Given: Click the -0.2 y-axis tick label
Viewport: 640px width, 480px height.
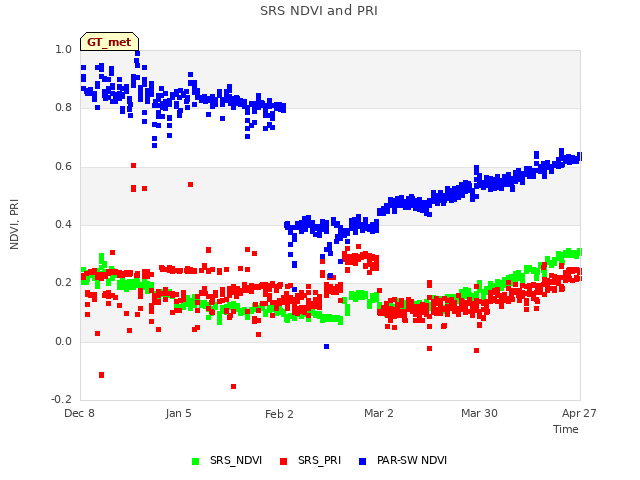Looking at the screenshot, I should click(61, 399).
